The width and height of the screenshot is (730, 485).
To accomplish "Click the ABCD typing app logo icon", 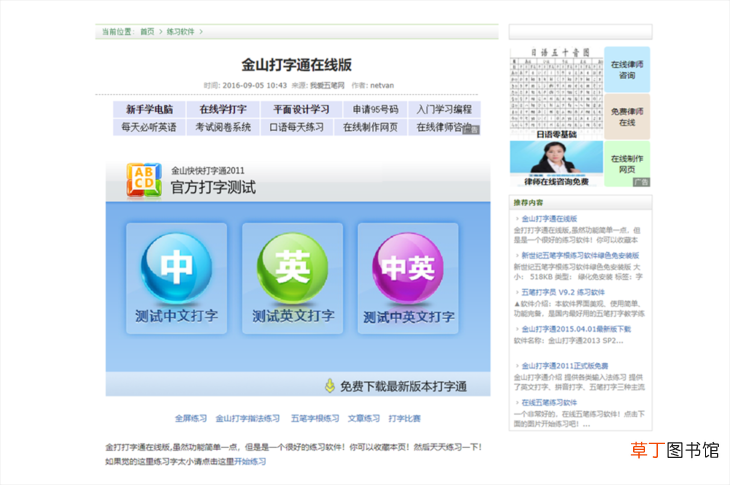I will pyautogui.click(x=144, y=180).
